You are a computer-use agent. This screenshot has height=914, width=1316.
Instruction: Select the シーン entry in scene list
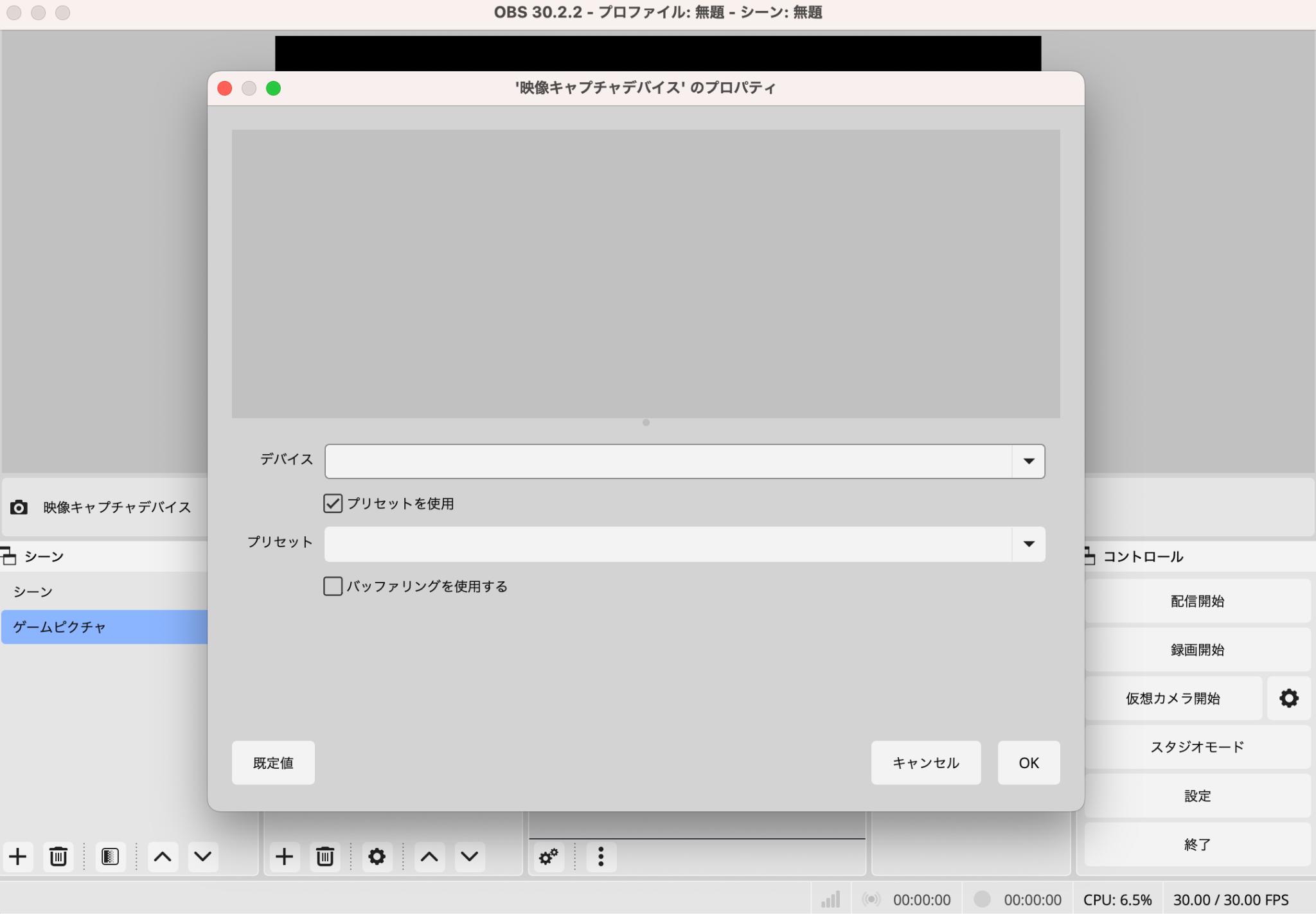click(104, 592)
